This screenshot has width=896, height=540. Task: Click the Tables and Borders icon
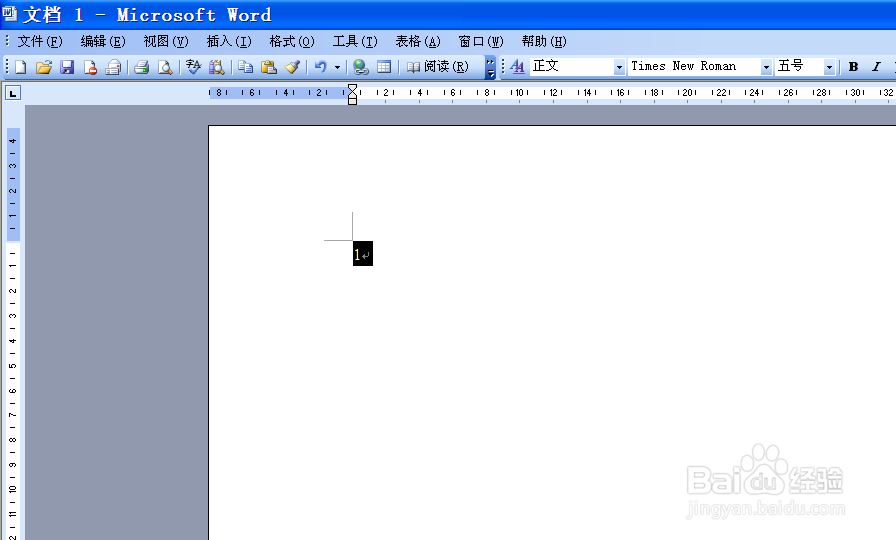384,67
